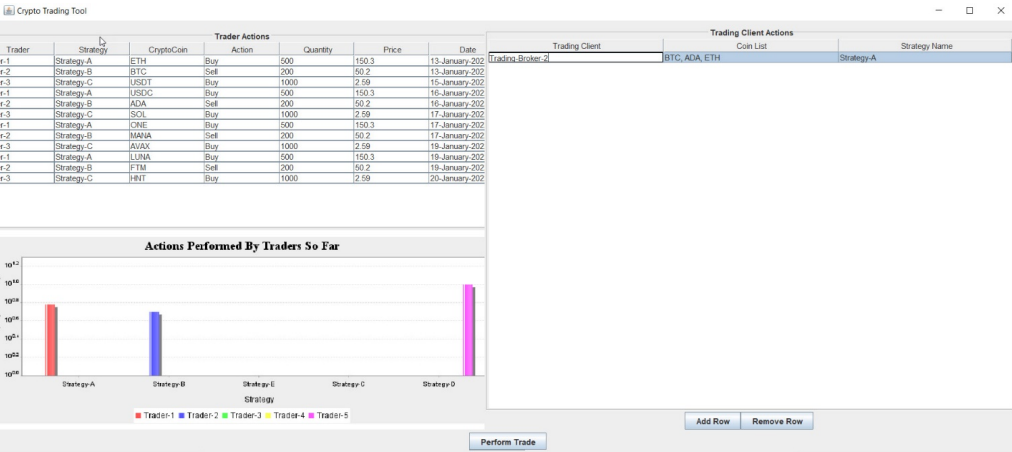1012x452 pixels.
Task: Click the Remove Row button
Action: pos(778,422)
